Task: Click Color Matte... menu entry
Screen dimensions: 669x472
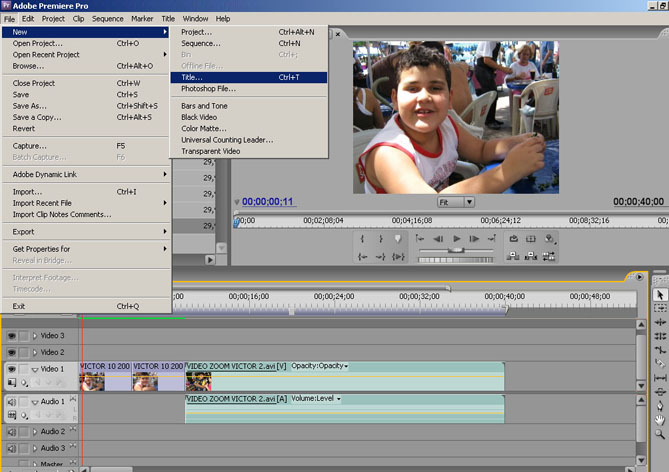Action: 204,128
